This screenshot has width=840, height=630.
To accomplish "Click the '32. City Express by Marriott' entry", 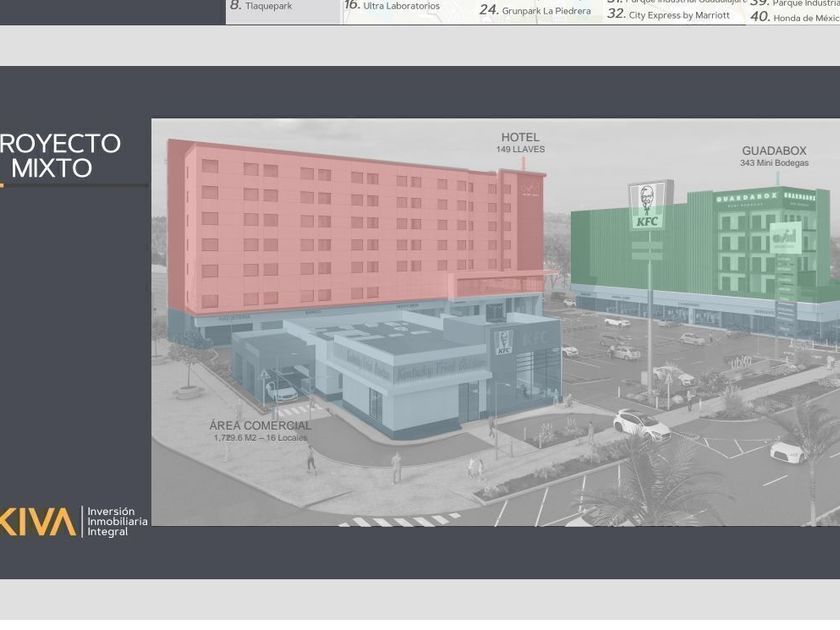I will pos(668,15).
